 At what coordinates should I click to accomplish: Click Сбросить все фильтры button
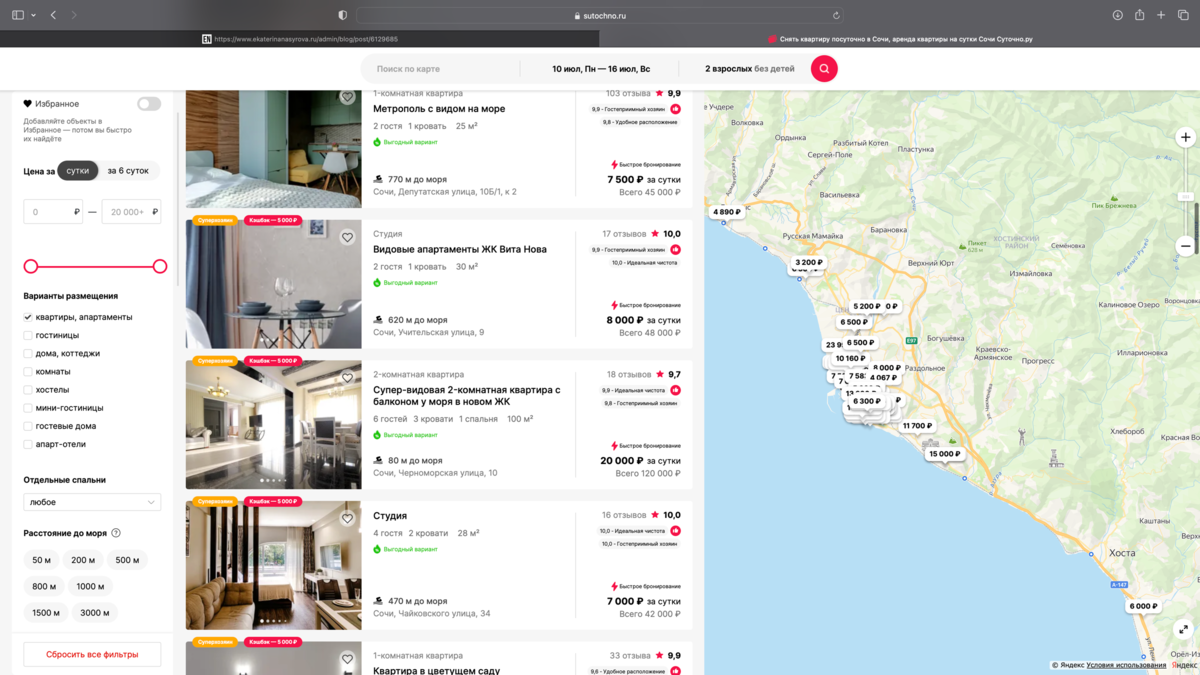click(x=92, y=654)
